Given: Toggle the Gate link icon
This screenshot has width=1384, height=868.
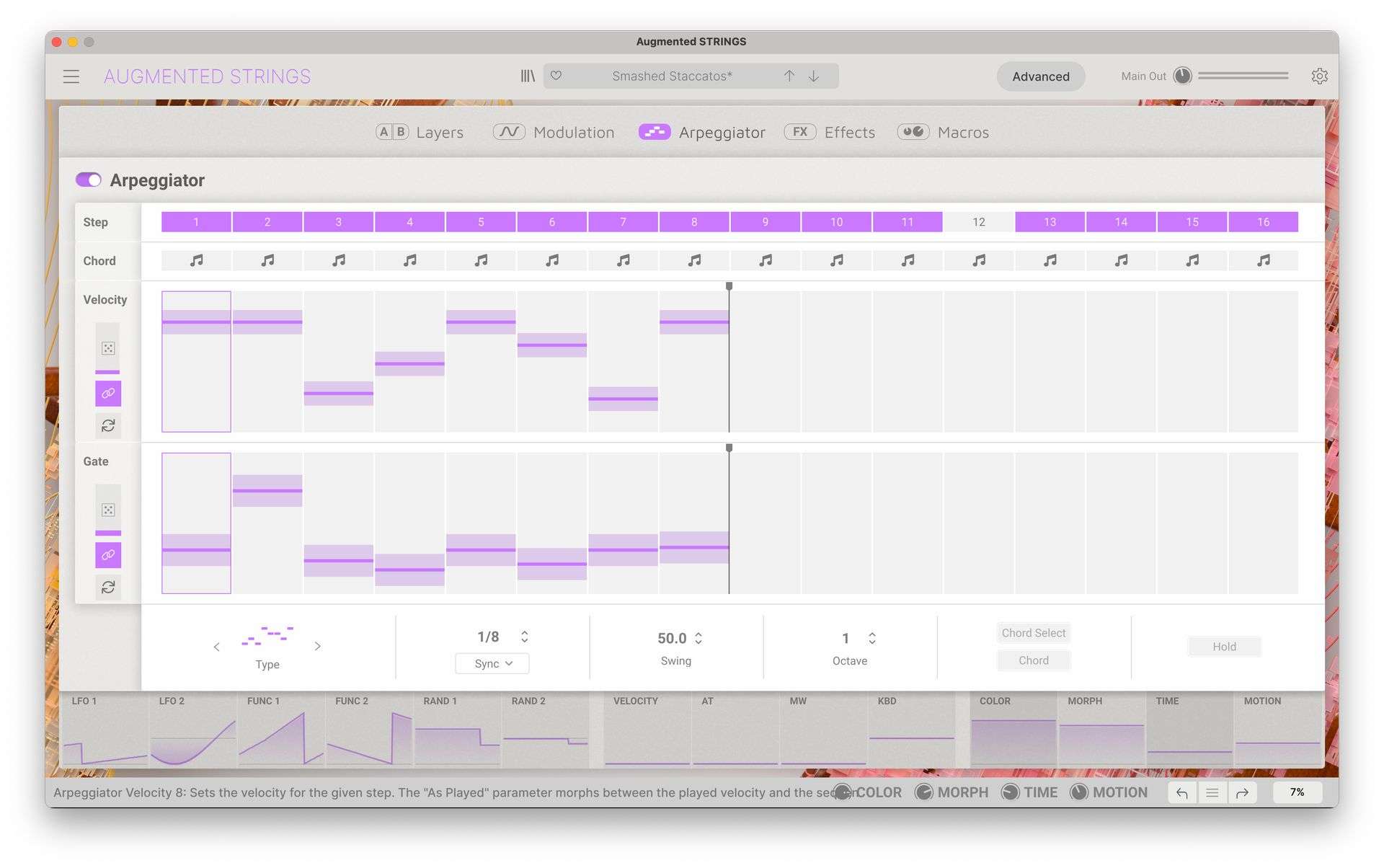Looking at the screenshot, I should [x=108, y=555].
